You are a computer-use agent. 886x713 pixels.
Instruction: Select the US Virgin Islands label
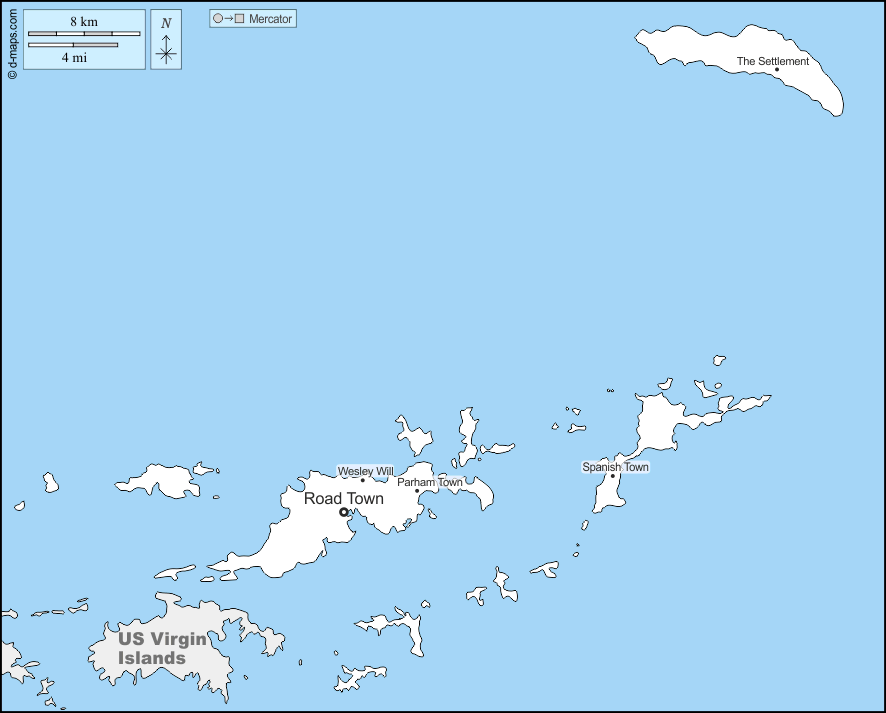pyautogui.click(x=160, y=648)
